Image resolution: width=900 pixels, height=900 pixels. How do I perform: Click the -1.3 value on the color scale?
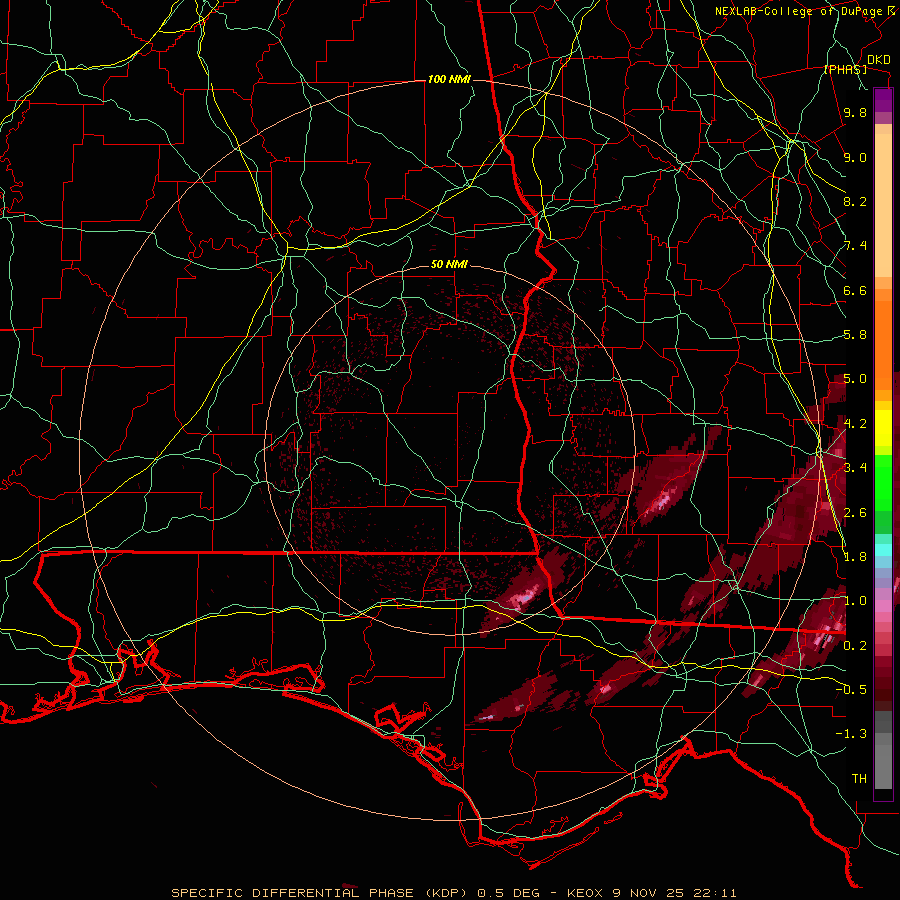pos(851,734)
